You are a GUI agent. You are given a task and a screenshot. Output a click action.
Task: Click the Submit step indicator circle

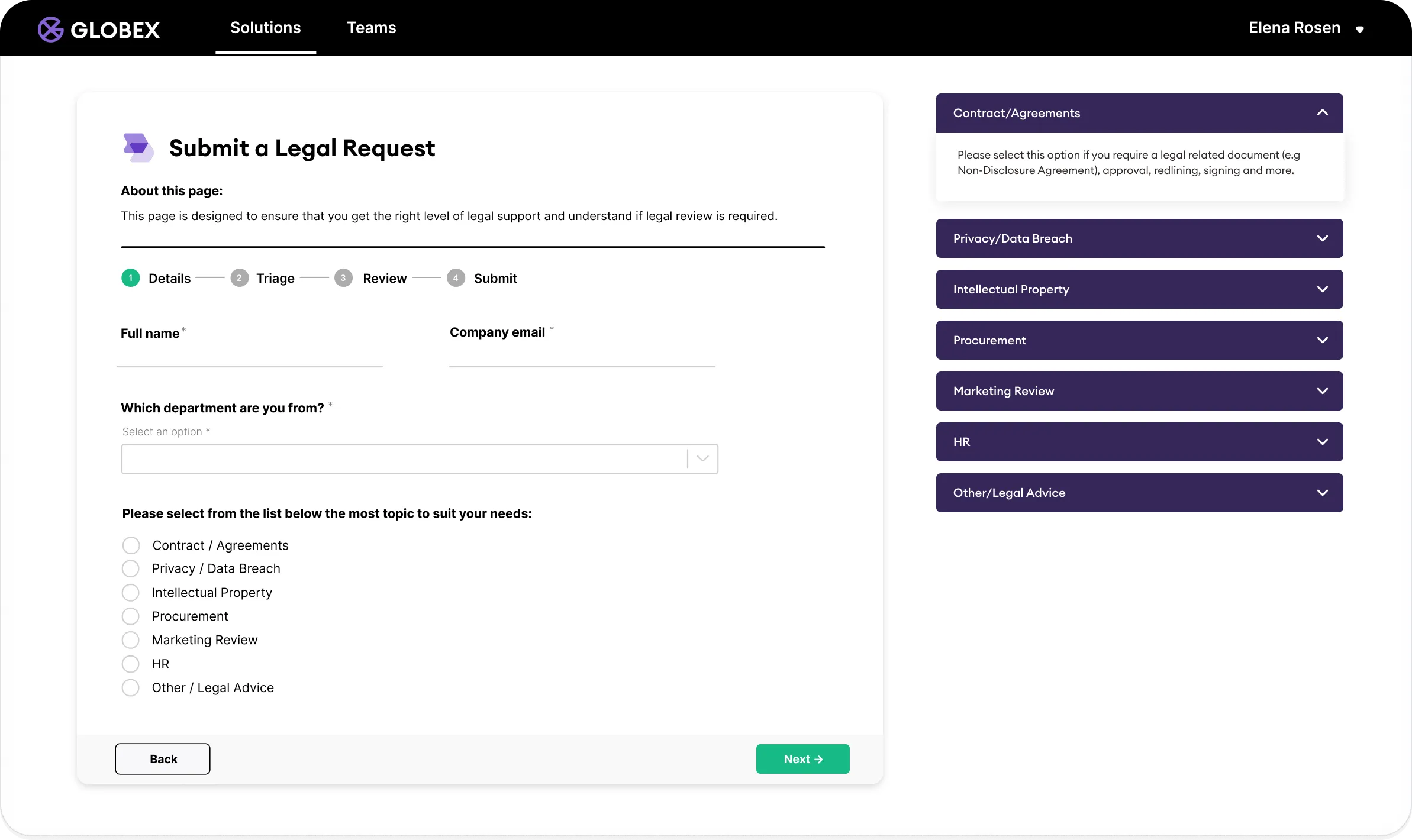coord(456,278)
